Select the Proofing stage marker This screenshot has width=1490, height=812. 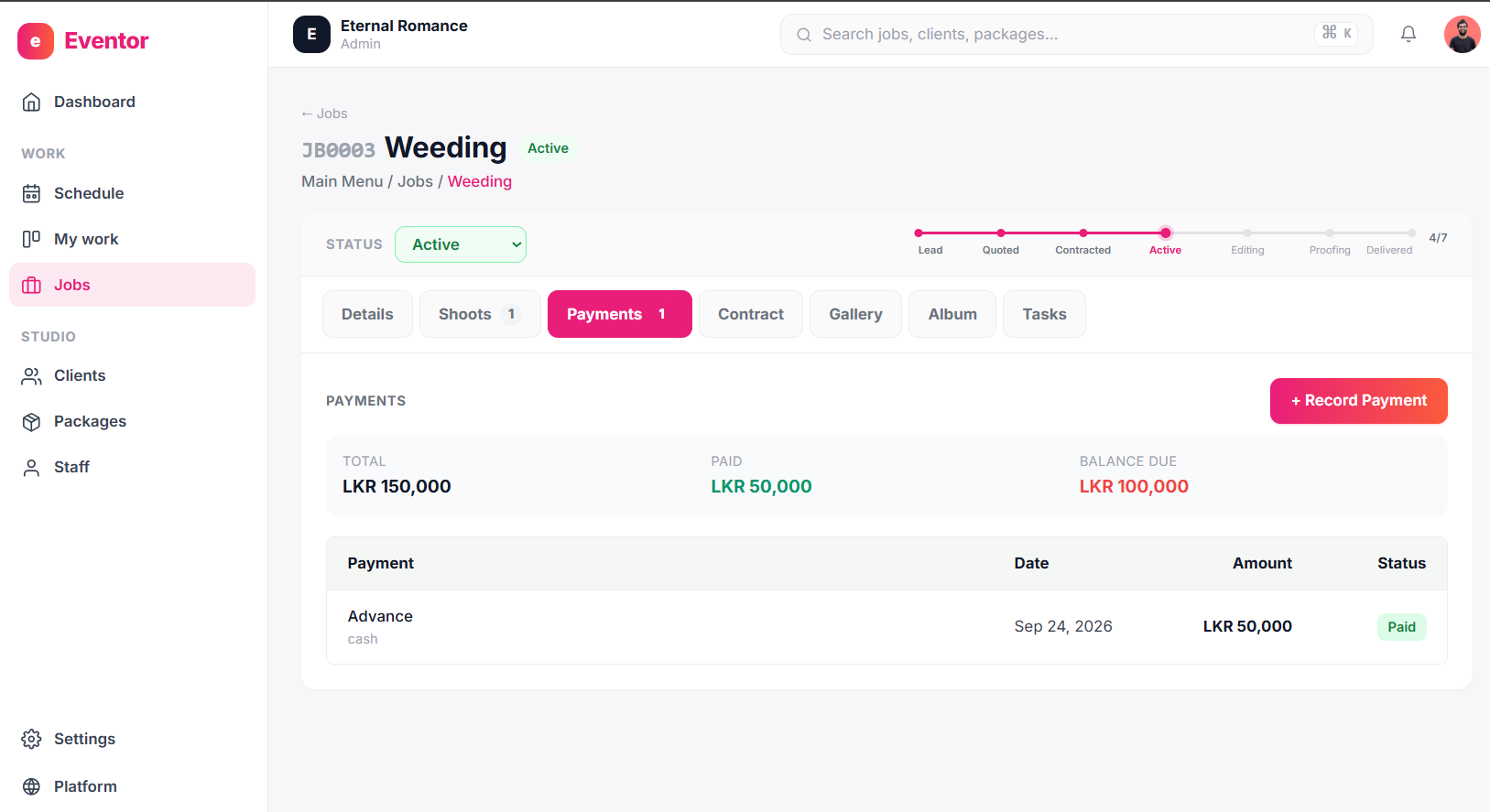click(1330, 233)
